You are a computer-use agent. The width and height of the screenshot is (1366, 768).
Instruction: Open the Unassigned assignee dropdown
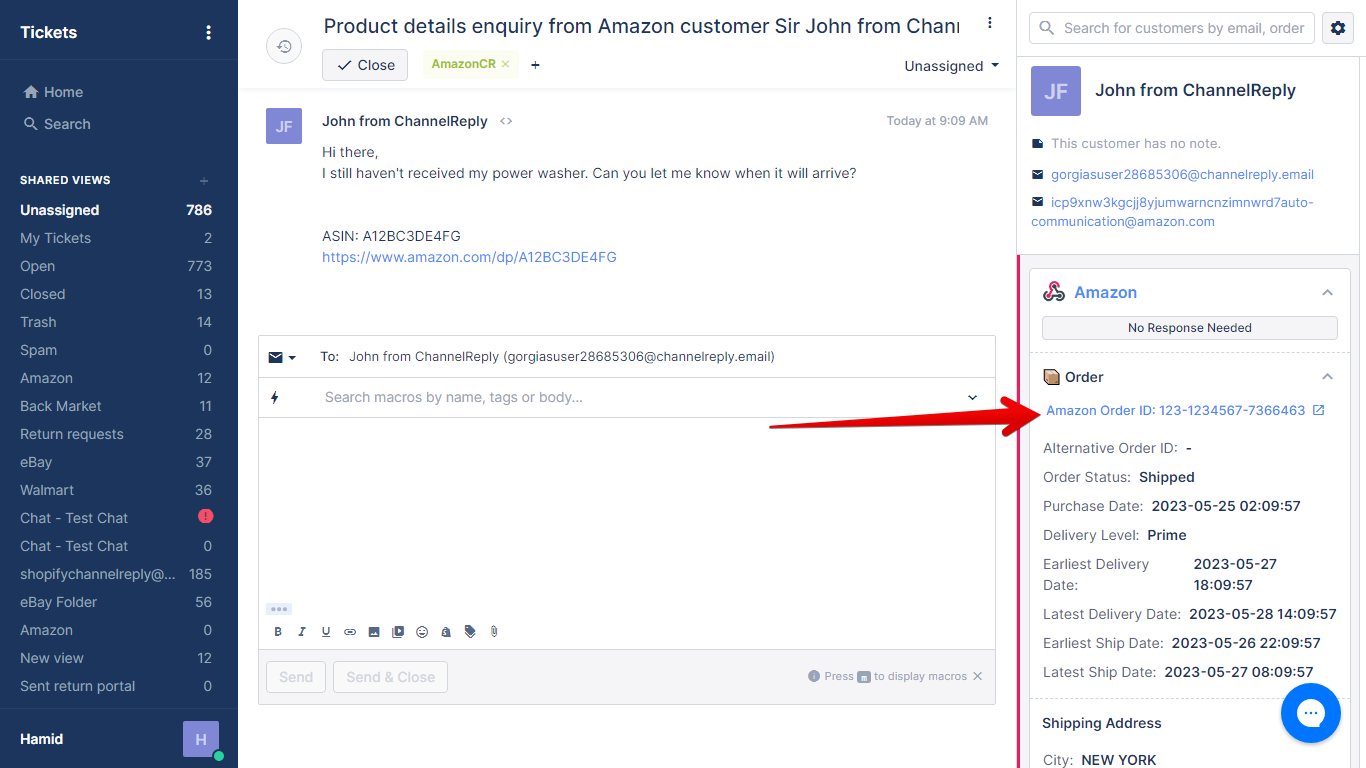coord(952,66)
